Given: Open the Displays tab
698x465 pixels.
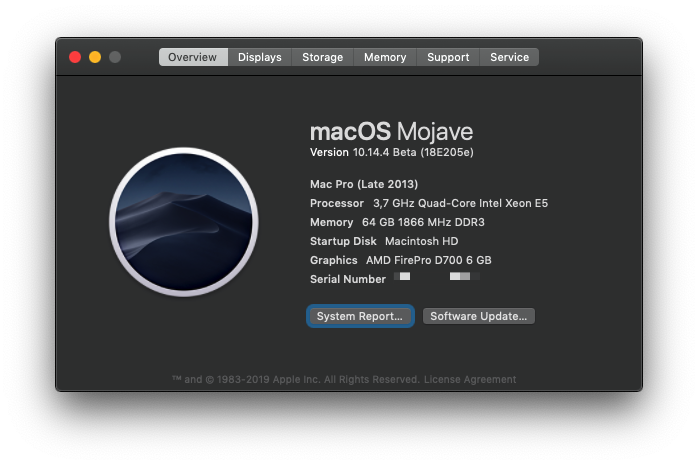Looking at the screenshot, I should 260,57.
